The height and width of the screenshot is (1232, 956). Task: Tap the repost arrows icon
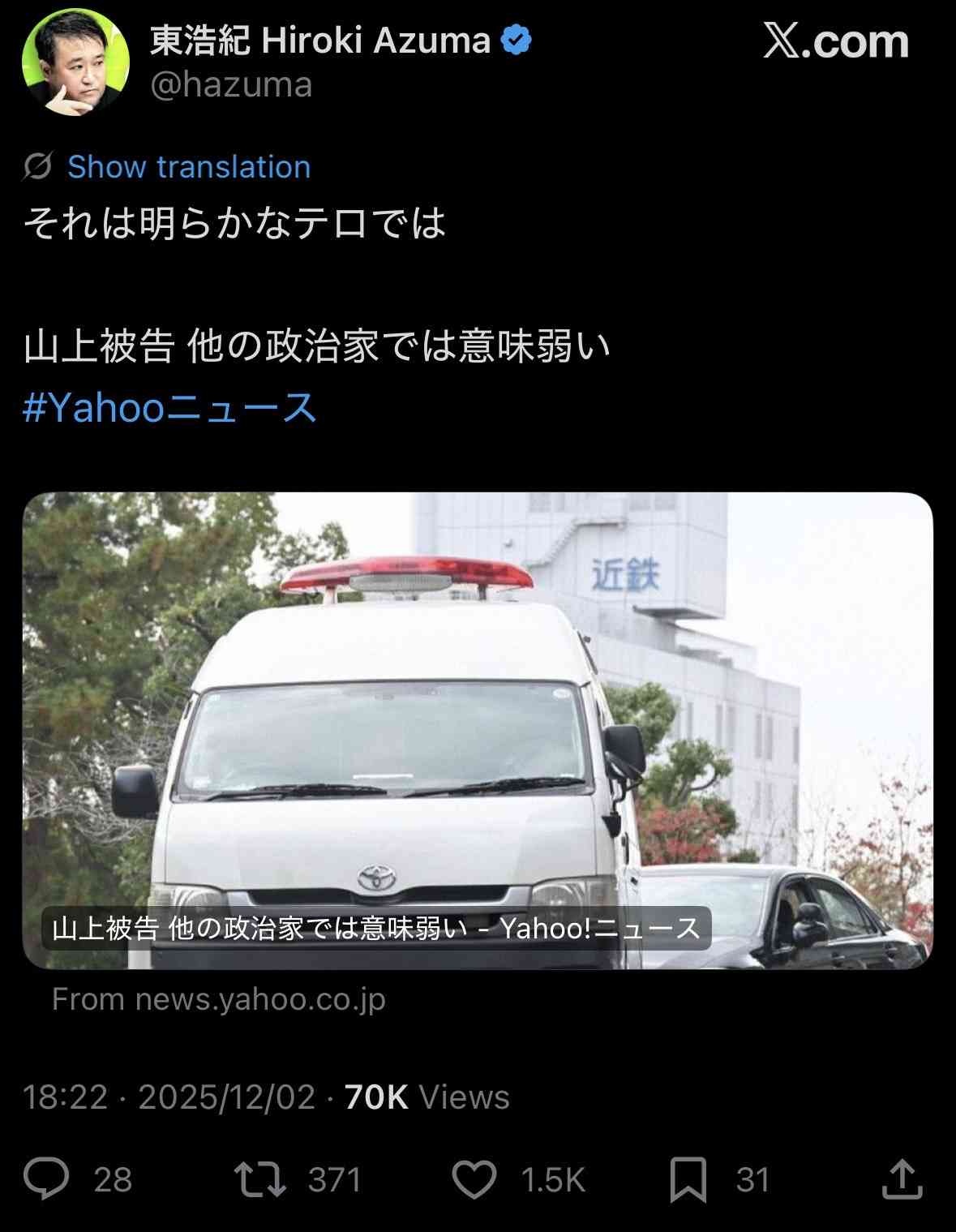(x=259, y=1179)
